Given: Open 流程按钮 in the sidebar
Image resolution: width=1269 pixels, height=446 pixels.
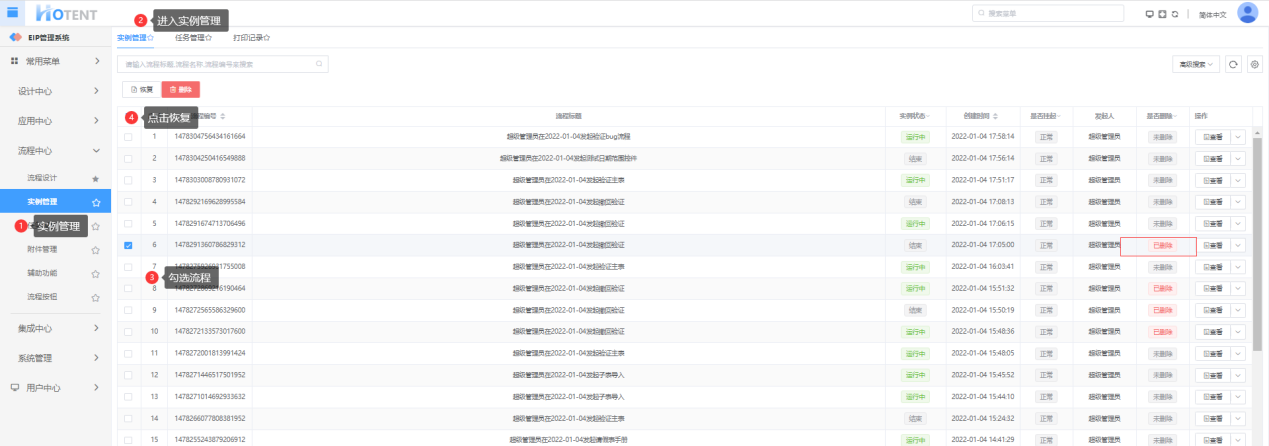Looking at the screenshot, I should [x=43, y=297].
